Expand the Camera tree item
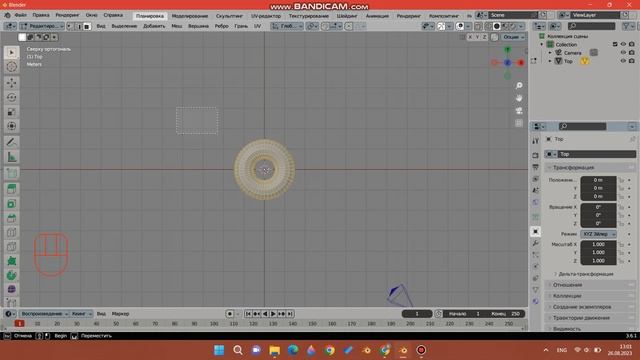Image resolution: width=640 pixels, height=360 pixels. (x=550, y=53)
